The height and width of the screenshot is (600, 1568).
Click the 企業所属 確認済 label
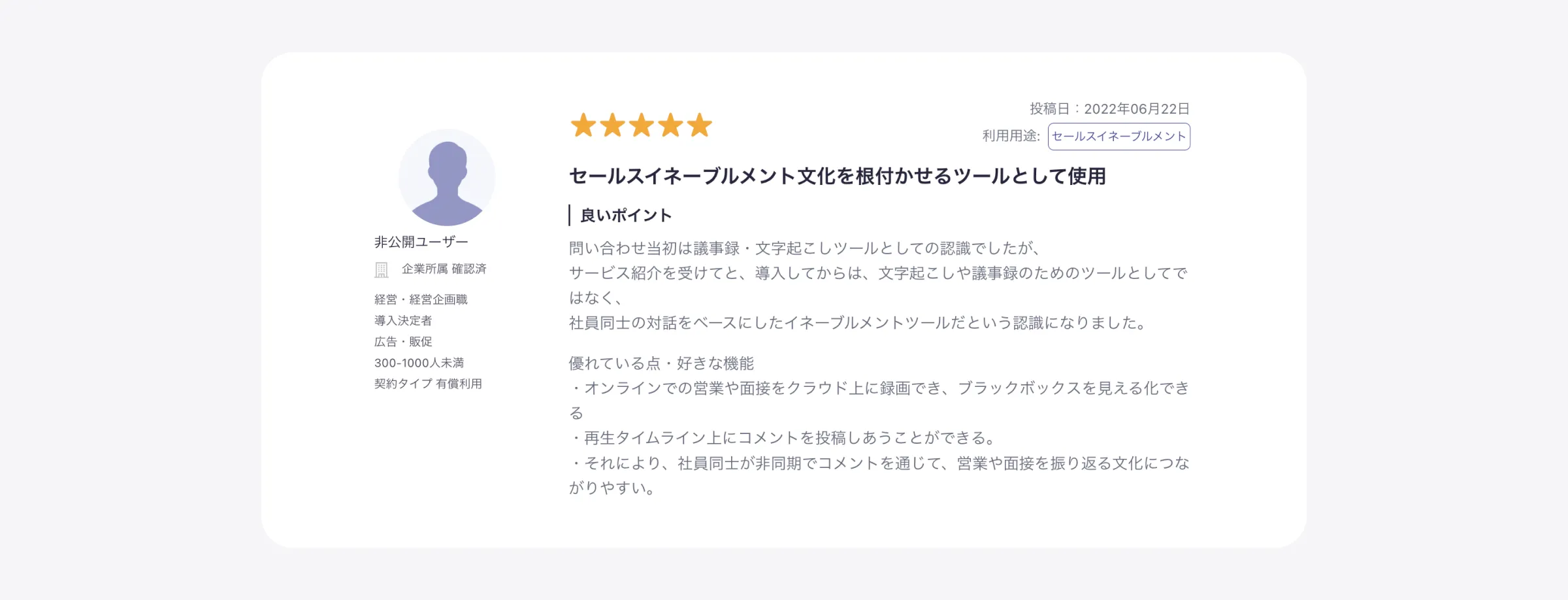coord(444,269)
